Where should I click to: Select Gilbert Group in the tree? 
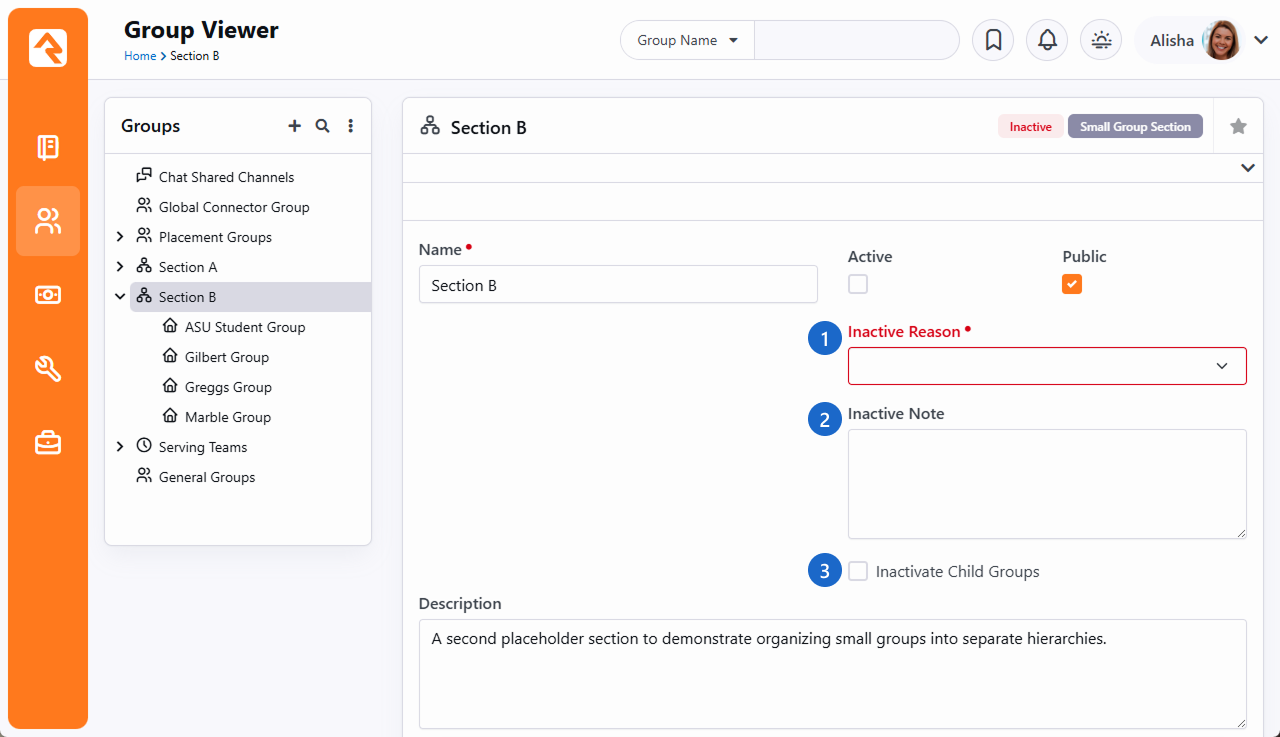(x=226, y=357)
